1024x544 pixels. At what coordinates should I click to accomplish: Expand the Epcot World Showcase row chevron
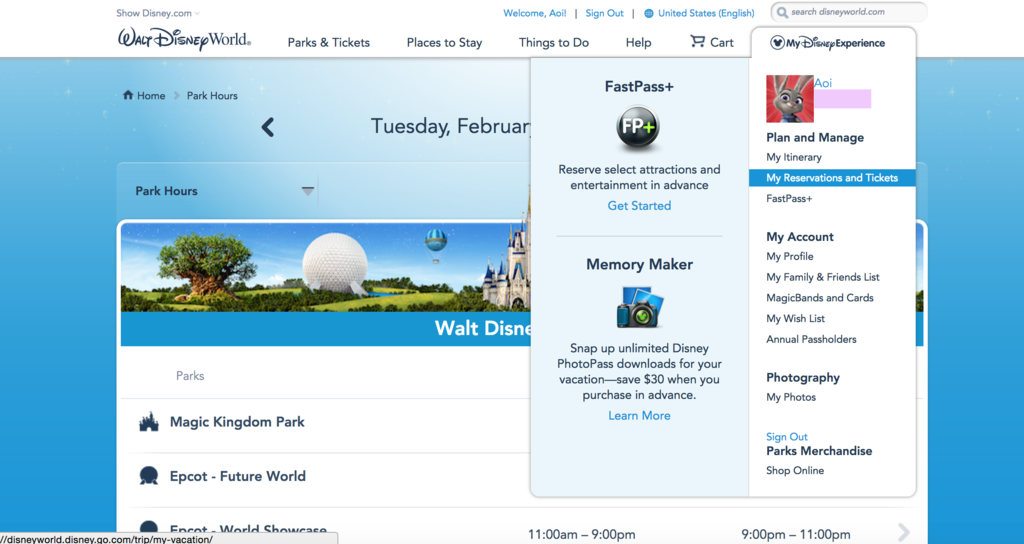pos(904,532)
